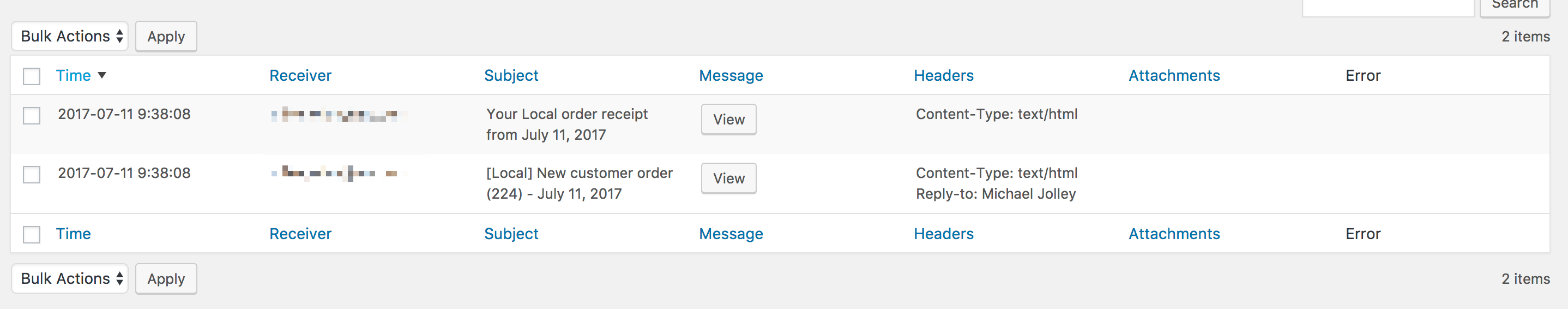1568x309 pixels.
Task: Click the footer Attachments column link
Action: 1174,234
